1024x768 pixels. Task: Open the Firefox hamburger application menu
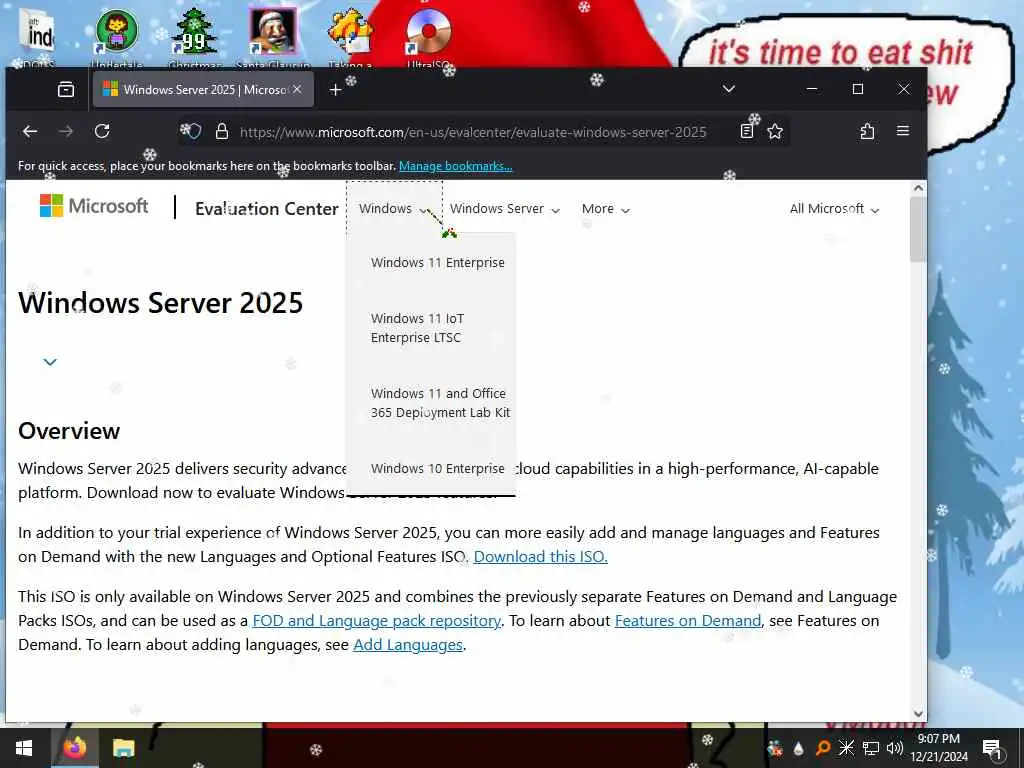pyautogui.click(x=903, y=131)
